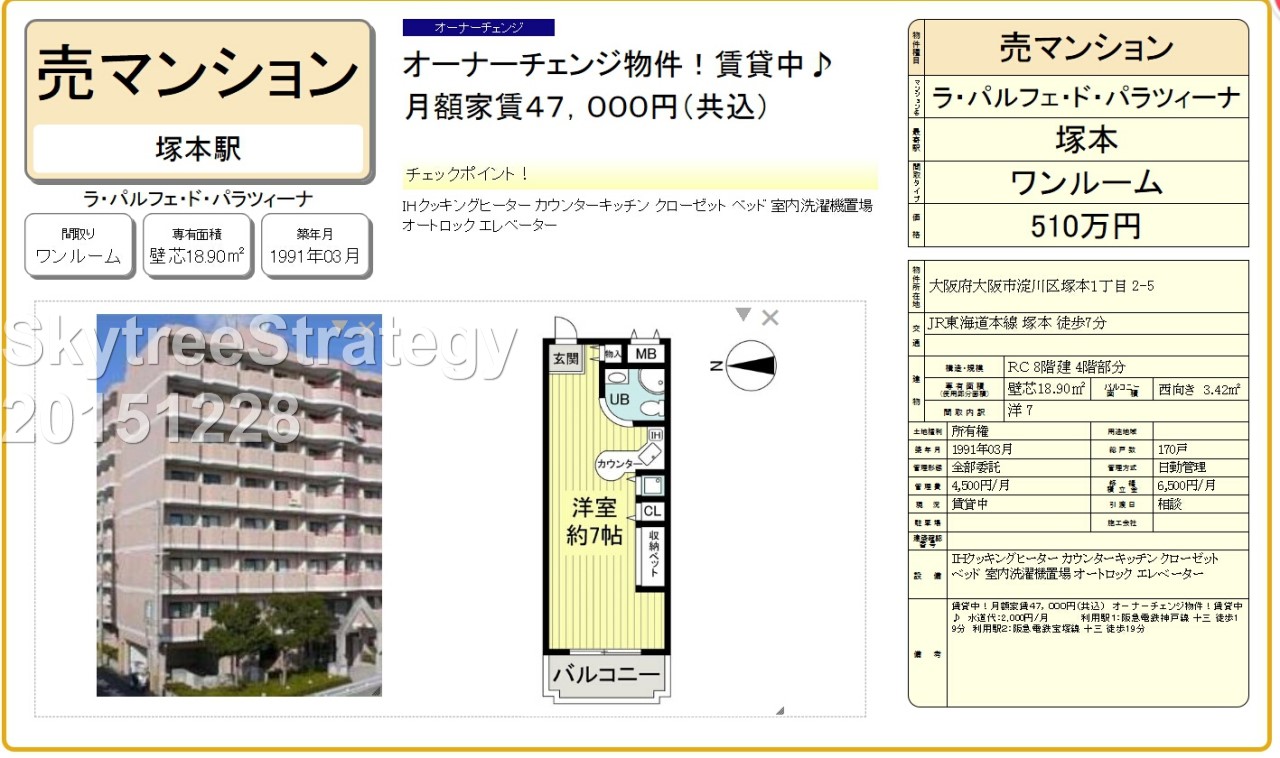Select the 築年月 1991年03月 box
Screen dimensions: 1280x758
pos(315,245)
